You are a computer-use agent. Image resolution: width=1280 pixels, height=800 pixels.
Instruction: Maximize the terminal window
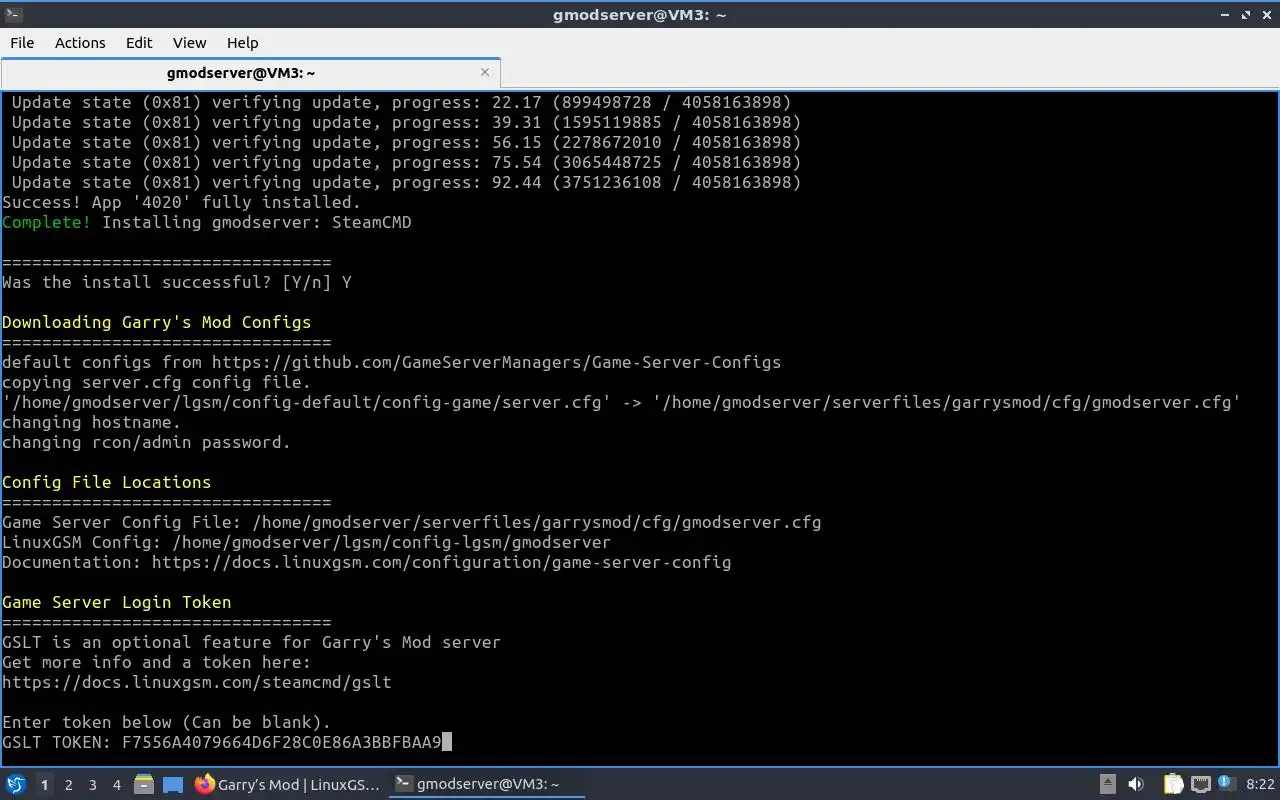coord(1246,15)
